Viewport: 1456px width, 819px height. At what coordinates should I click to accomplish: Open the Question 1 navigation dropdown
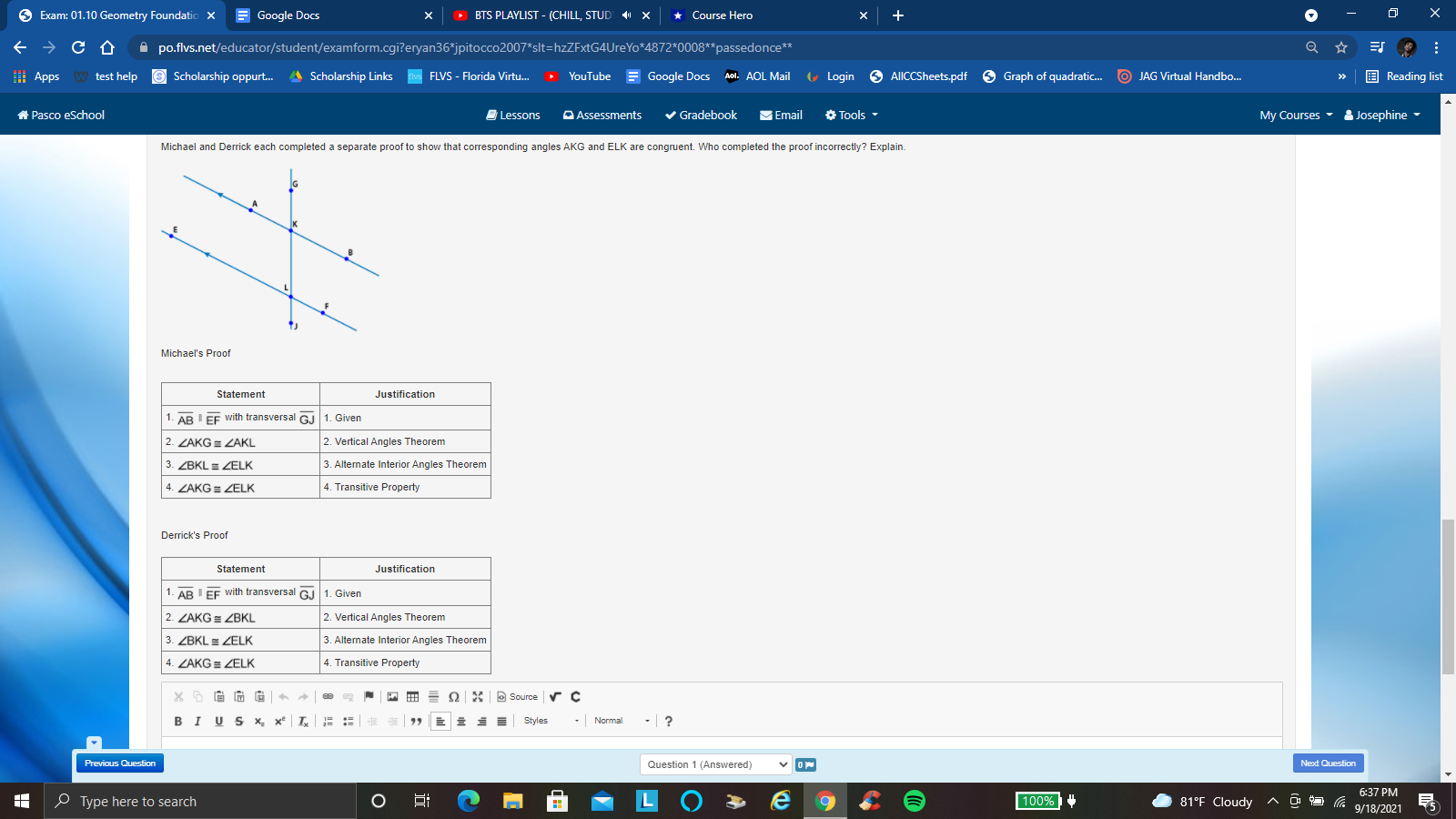point(715,764)
